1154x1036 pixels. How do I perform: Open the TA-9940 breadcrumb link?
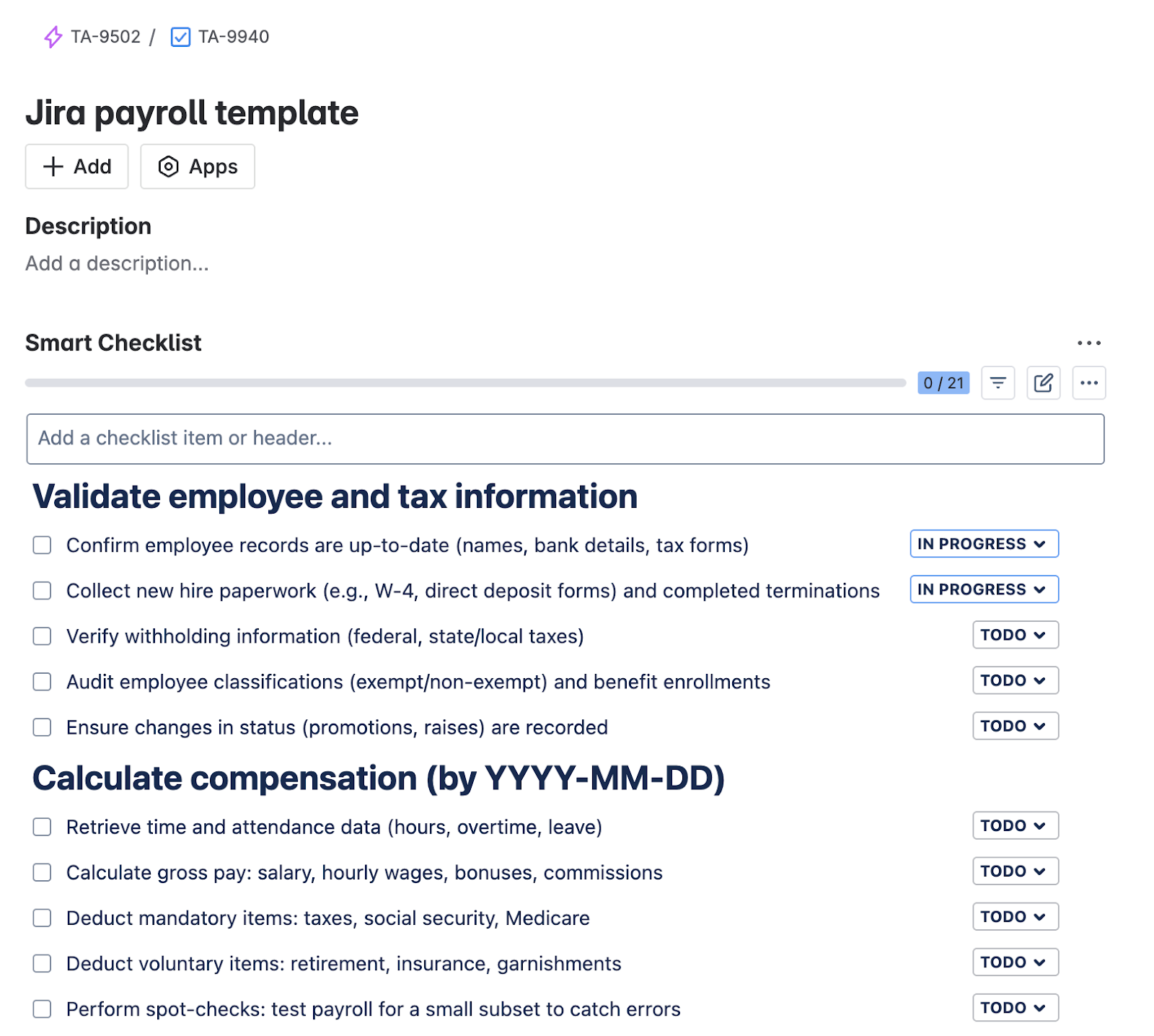(234, 37)
